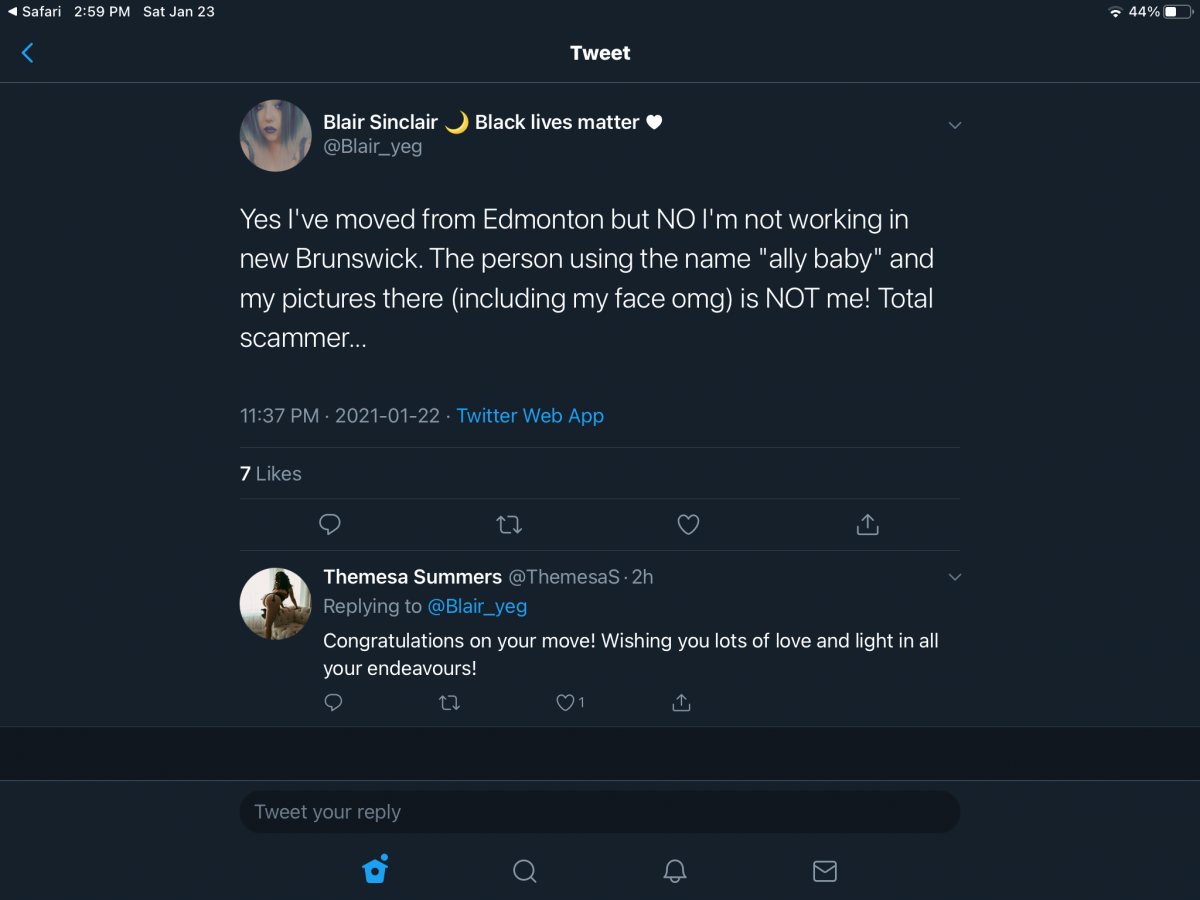Open Blair Sinclair's profile picture
This screenshot has height=900, width=1200.
click(276, 136)
